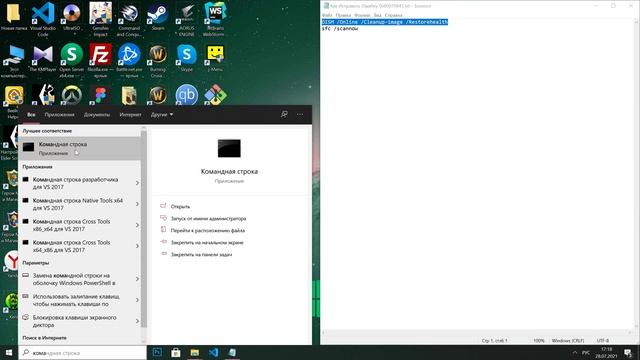Open the green Open Server shortcut
Image resolution: width=640 pixels, height=360 pixels.
click(x=72, y=60)
